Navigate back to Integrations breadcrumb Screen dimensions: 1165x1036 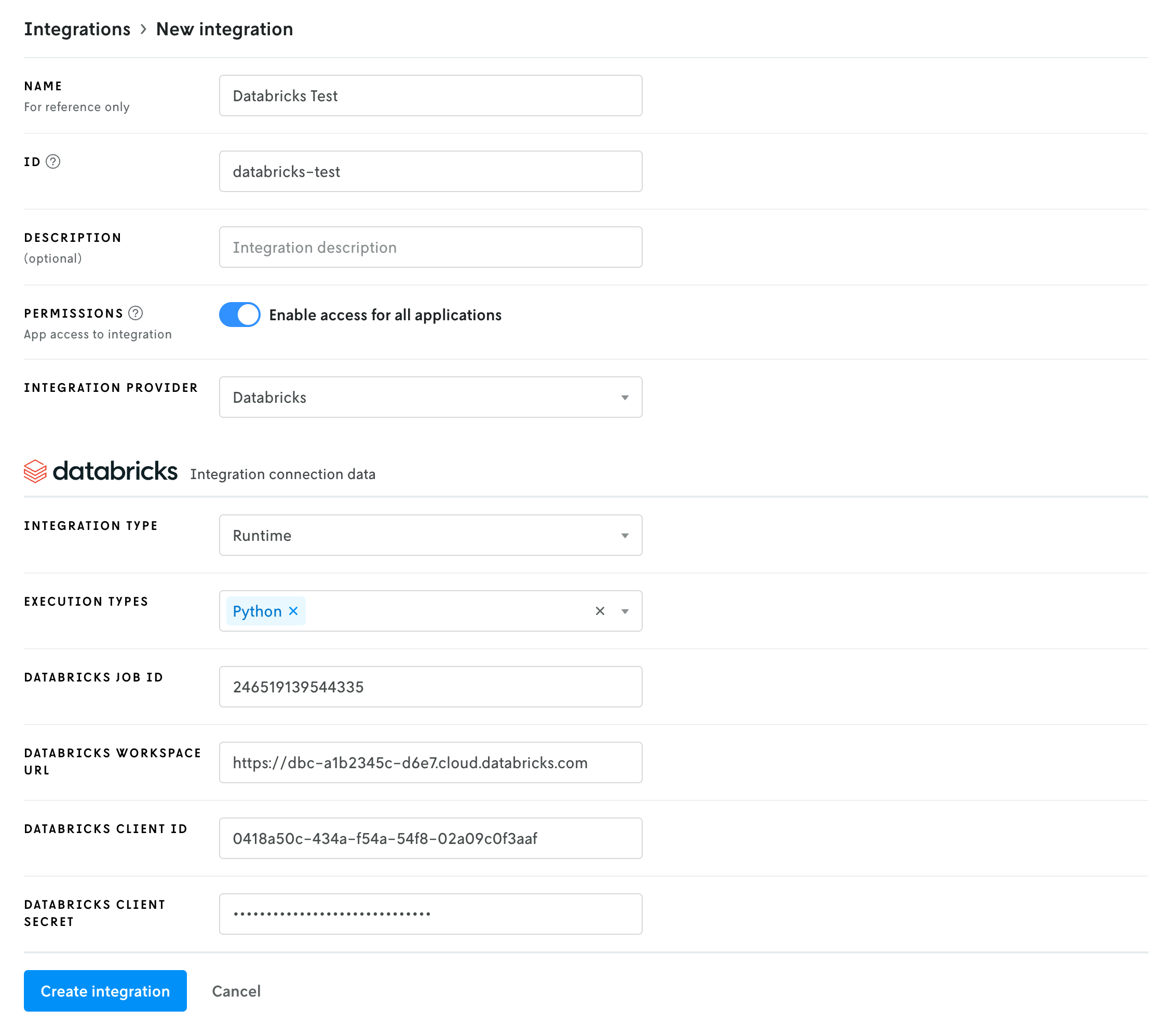click(77, 29)
